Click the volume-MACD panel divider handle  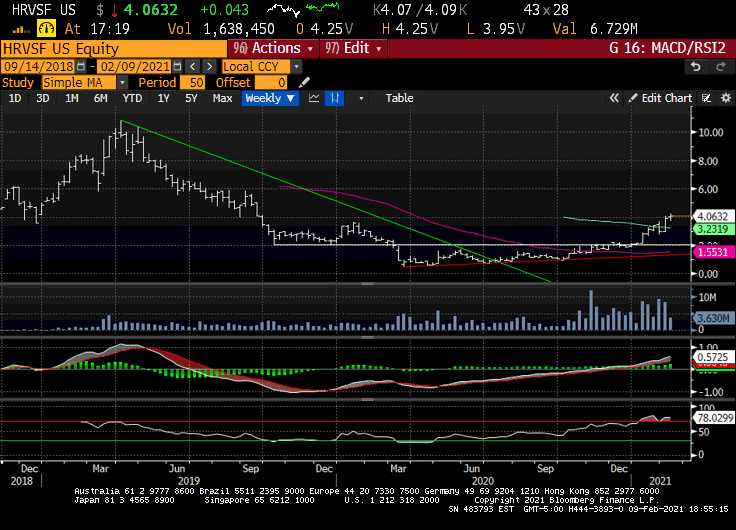point(368,337)
